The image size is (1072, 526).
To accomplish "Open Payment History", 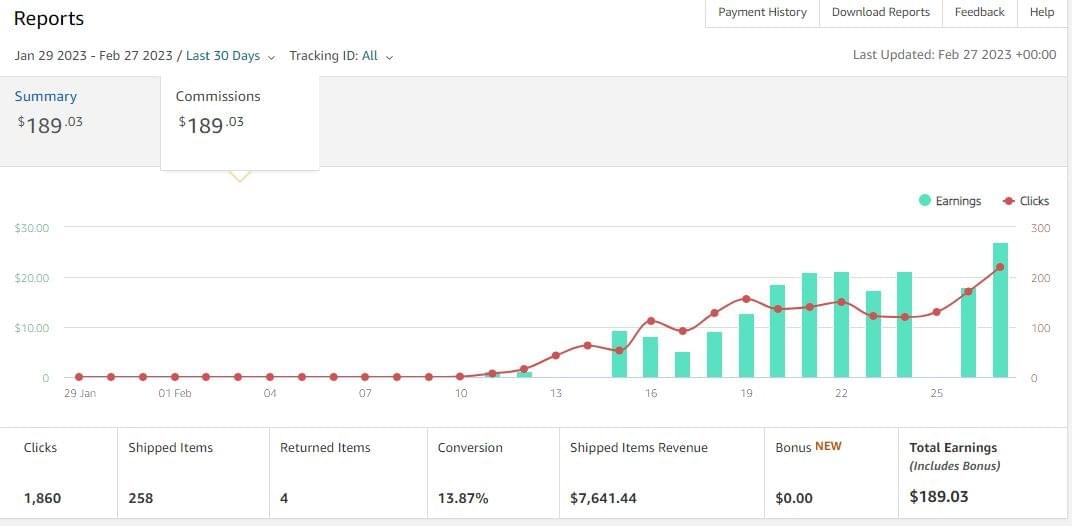I will [762, 12].
